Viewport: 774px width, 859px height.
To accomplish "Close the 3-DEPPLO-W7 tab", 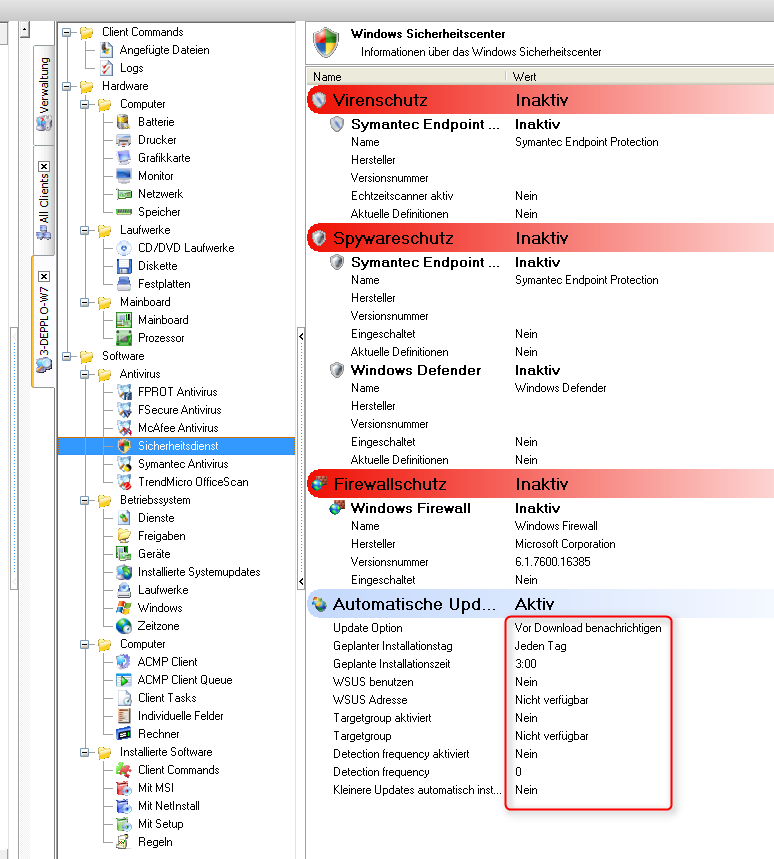I will click(44, 276).
